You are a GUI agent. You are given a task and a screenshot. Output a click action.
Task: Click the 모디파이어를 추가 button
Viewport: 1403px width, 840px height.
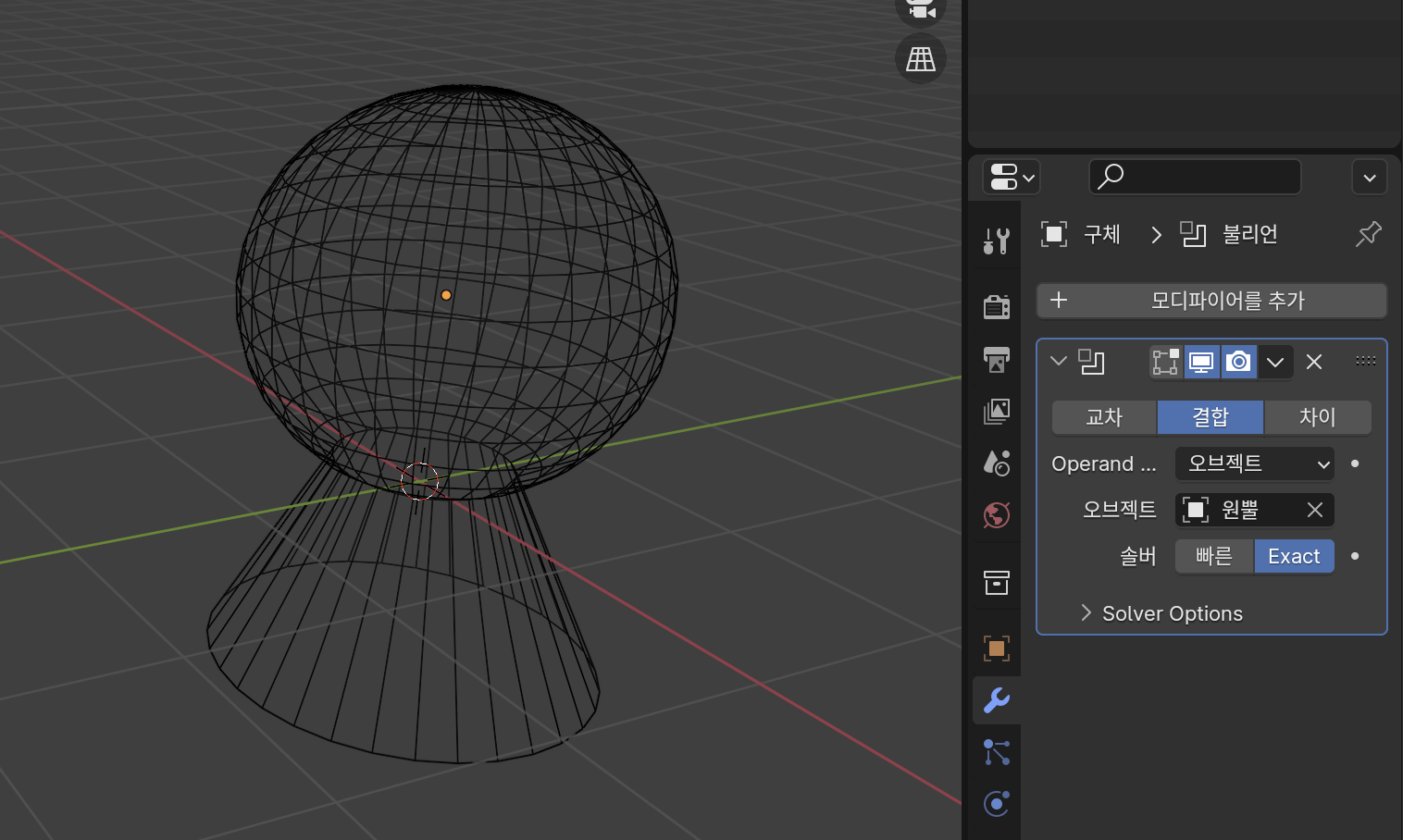[1211, 301]
